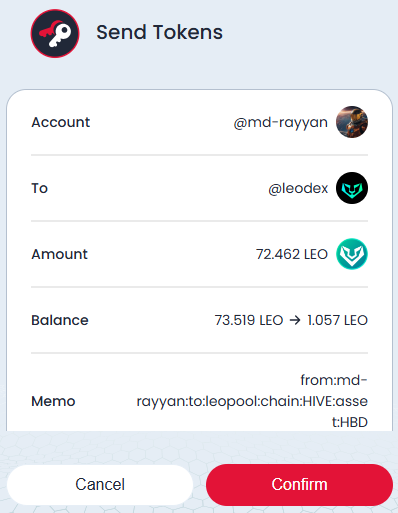Screen dimensions: 398x513
Task: Click the Hive Keychain key logo
Action: coord(55,33)
